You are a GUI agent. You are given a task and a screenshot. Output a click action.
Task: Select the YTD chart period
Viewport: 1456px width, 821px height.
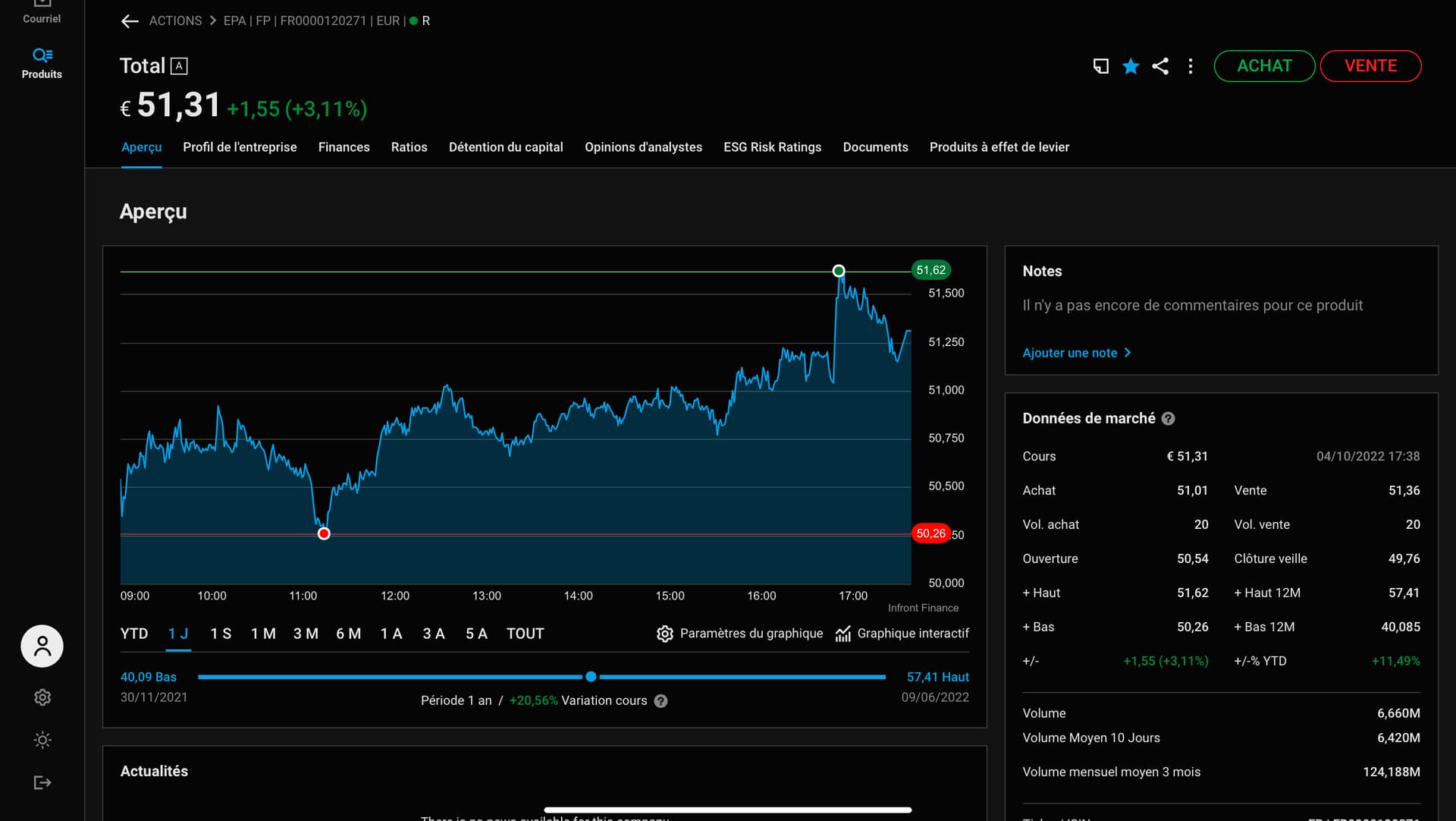click(x=134, y=634)
